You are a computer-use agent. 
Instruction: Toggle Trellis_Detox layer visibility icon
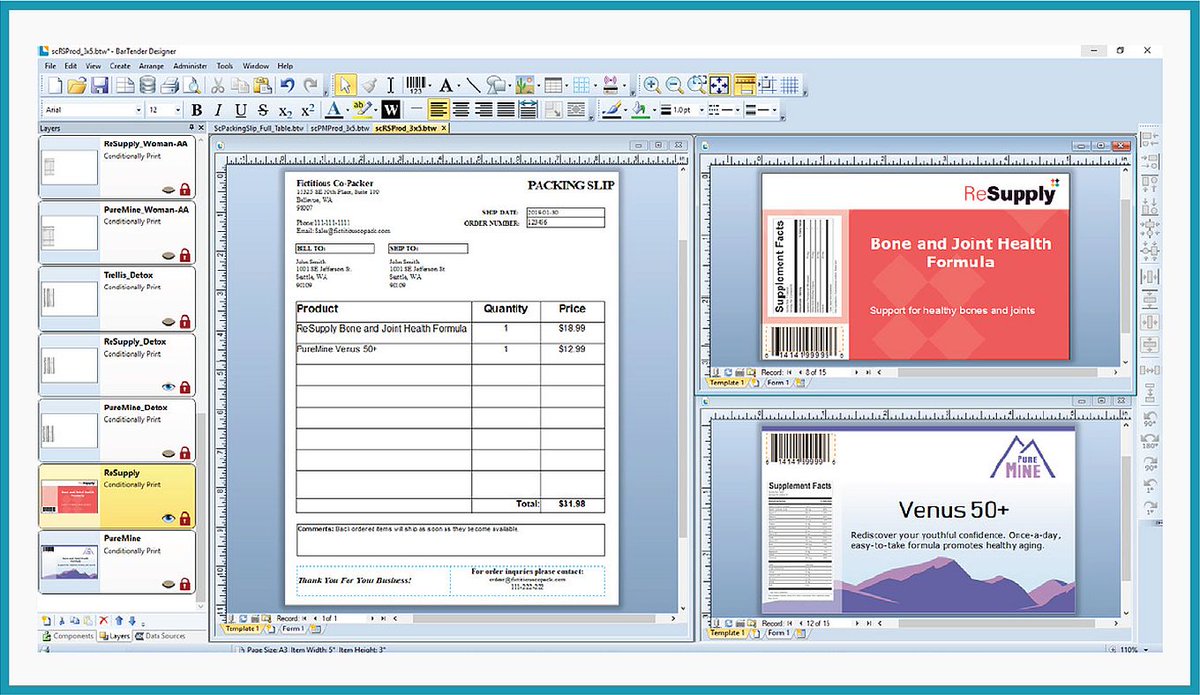click(x=169, y=321)
